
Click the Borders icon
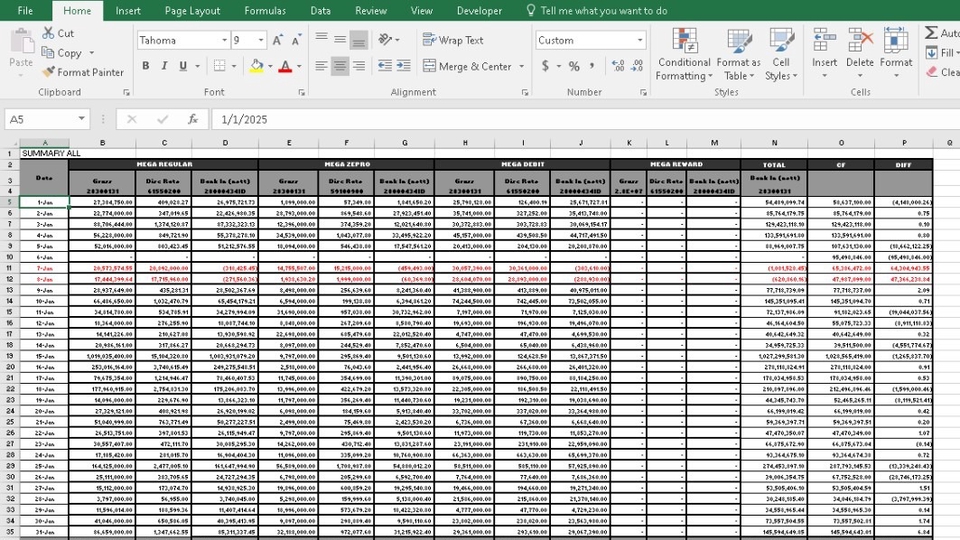click(219, 66)
